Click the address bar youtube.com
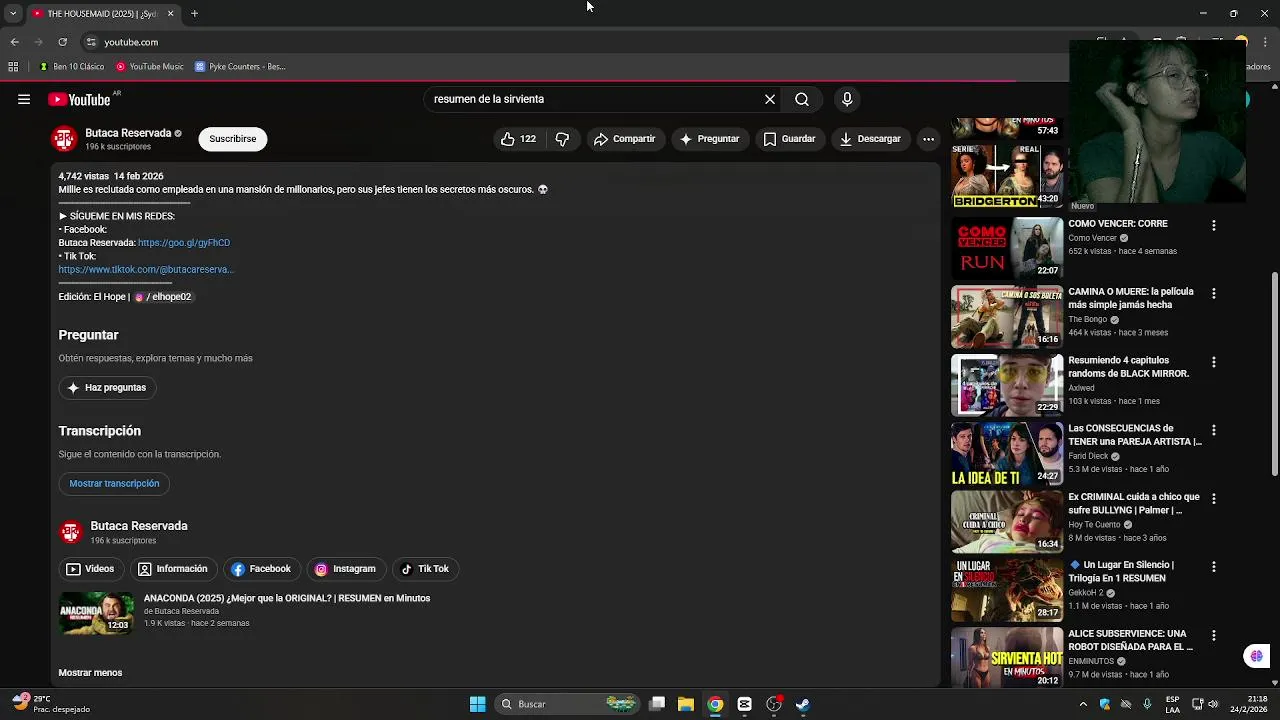The height and width of the screenshot is (720, 1280). click(x=131, y=42)
